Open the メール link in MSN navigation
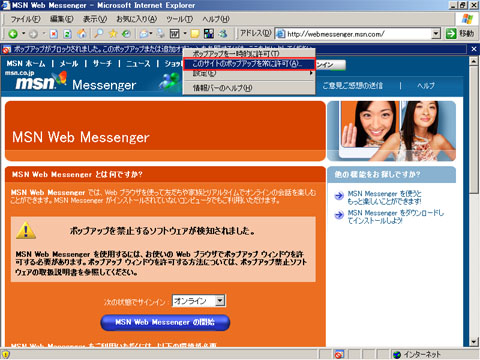The height and width of the screenshot is (360, 480). [69, 63]
